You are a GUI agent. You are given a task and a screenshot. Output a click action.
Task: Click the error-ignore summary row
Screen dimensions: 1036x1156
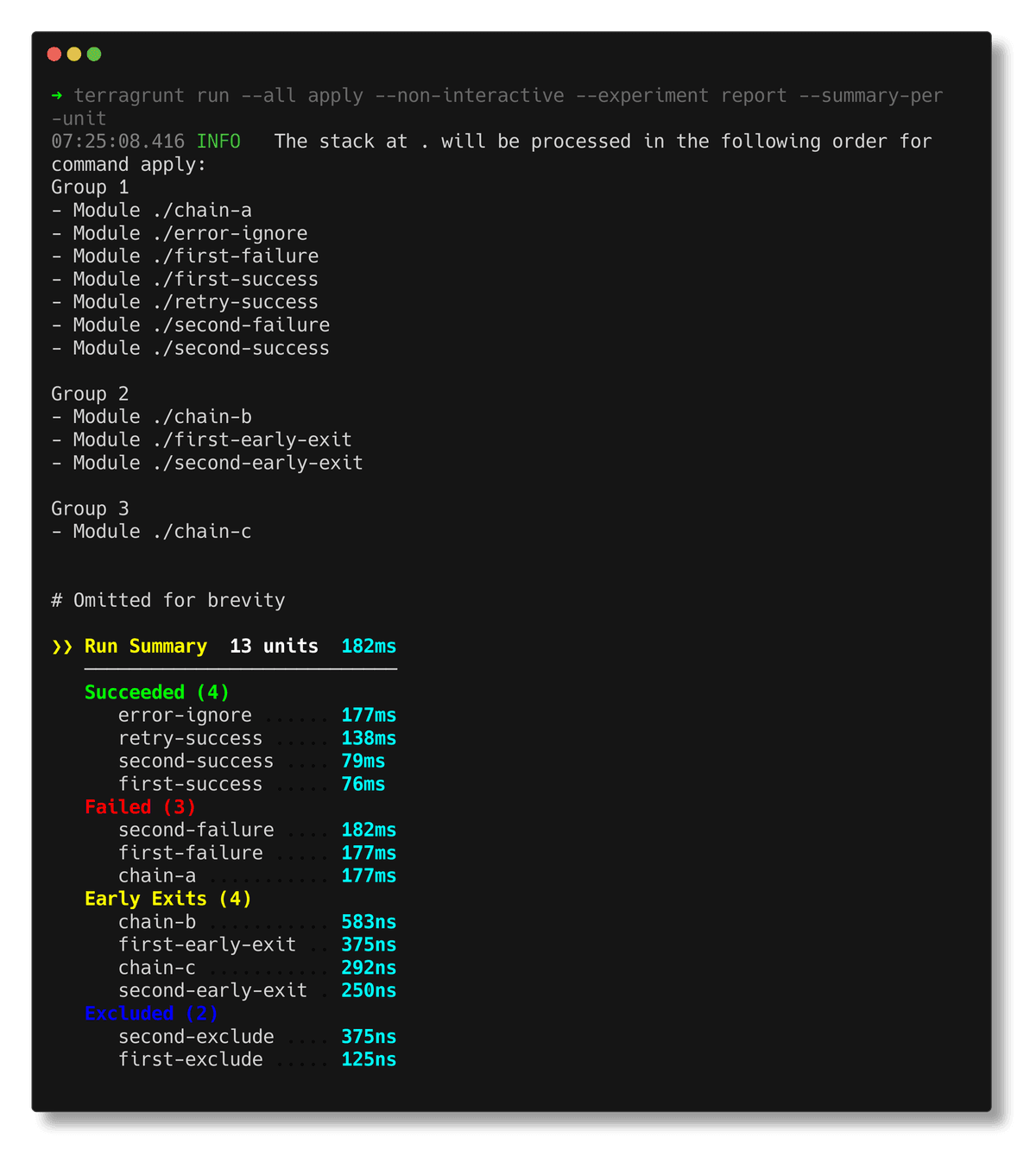pos(257,716)
